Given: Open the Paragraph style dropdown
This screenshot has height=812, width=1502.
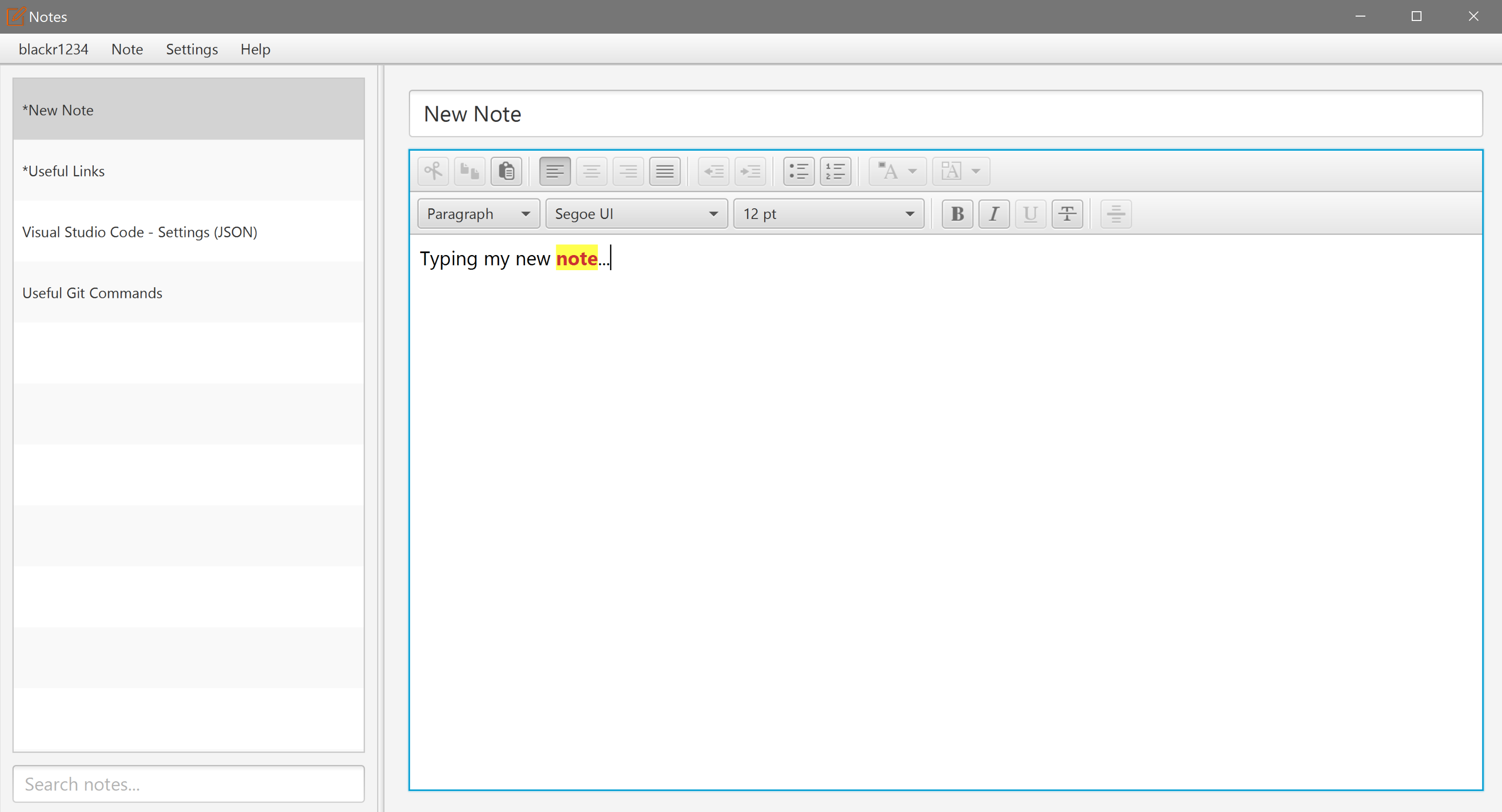Looking at the screenshot, I should coord(479,214).
